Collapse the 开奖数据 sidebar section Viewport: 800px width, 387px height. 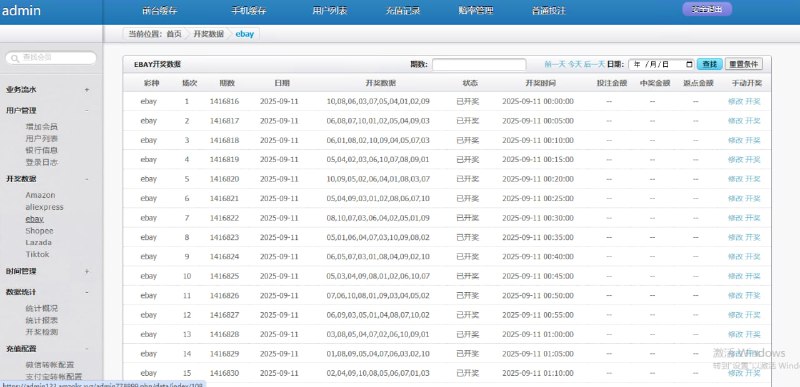[87, 179]
